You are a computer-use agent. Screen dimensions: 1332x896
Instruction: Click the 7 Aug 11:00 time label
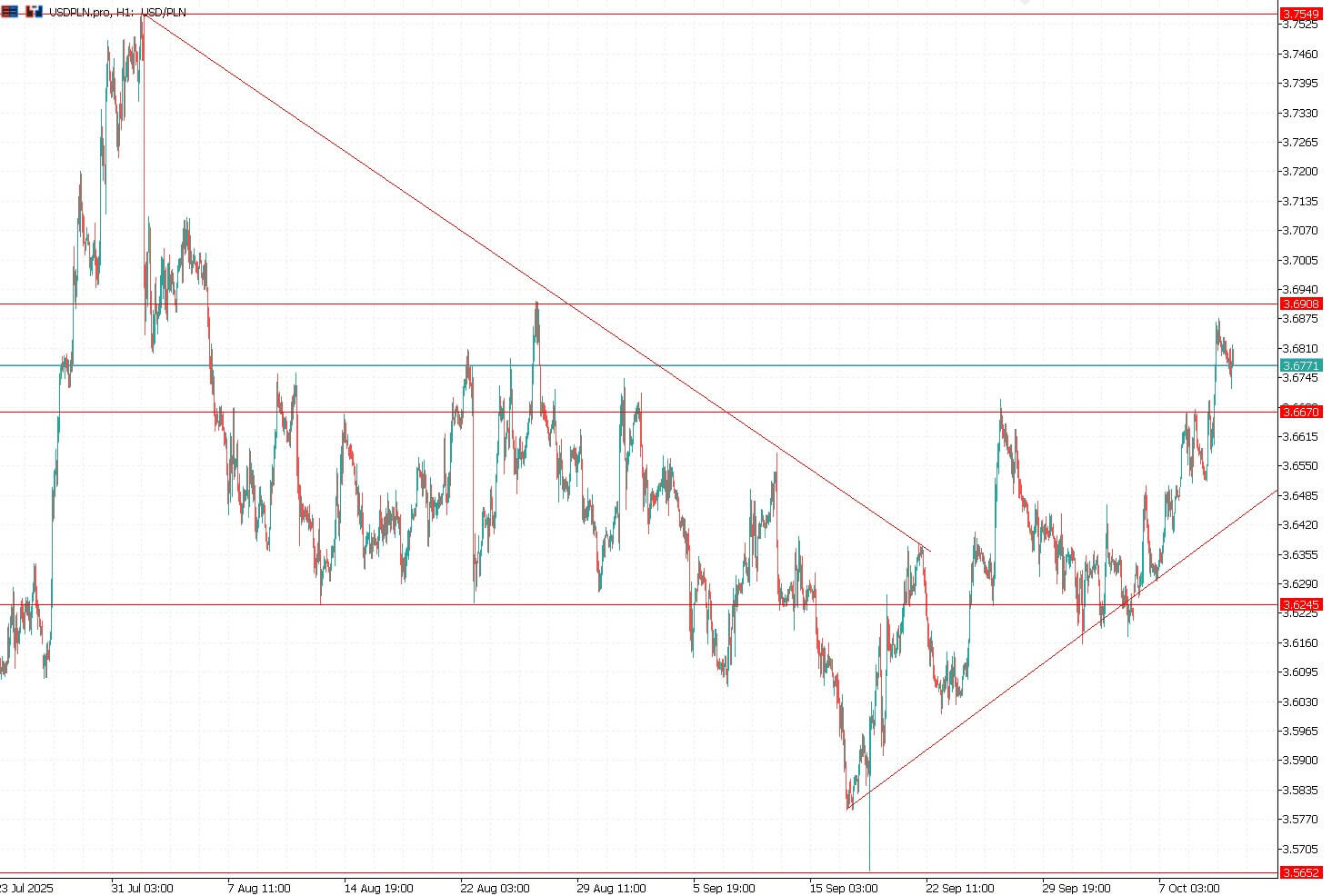tap(259, 888)
